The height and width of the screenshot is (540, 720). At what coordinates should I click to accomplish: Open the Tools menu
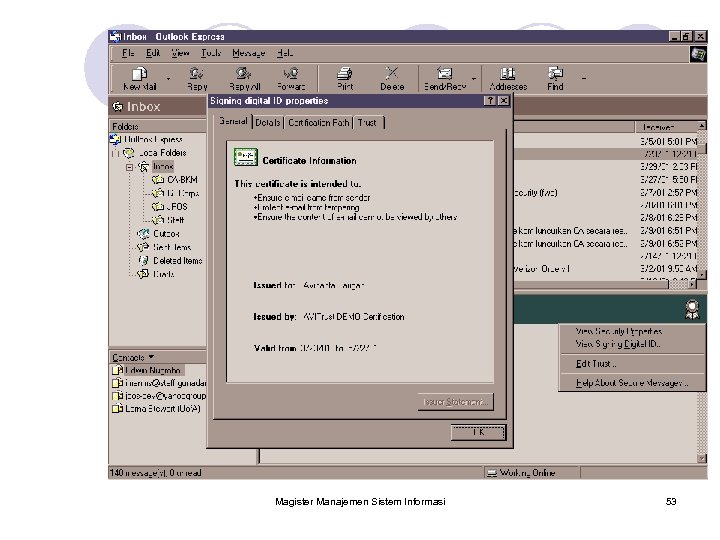[211, 53]
